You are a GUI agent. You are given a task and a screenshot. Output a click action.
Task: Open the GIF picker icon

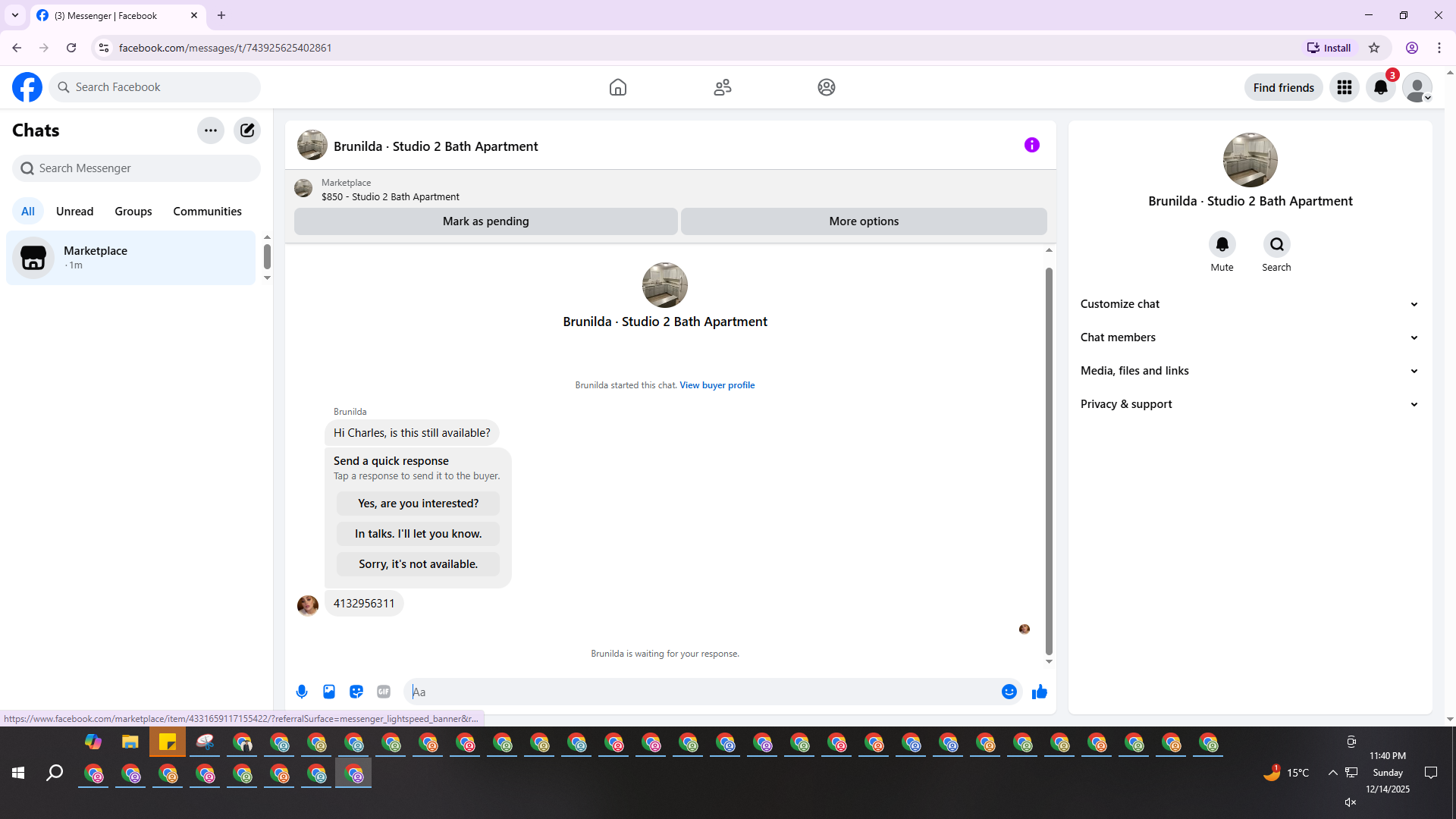pos(384,692)
